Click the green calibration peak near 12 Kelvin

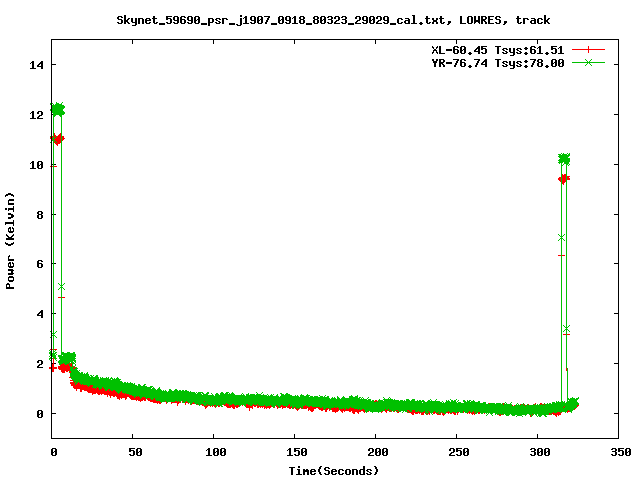click(58, 109)
